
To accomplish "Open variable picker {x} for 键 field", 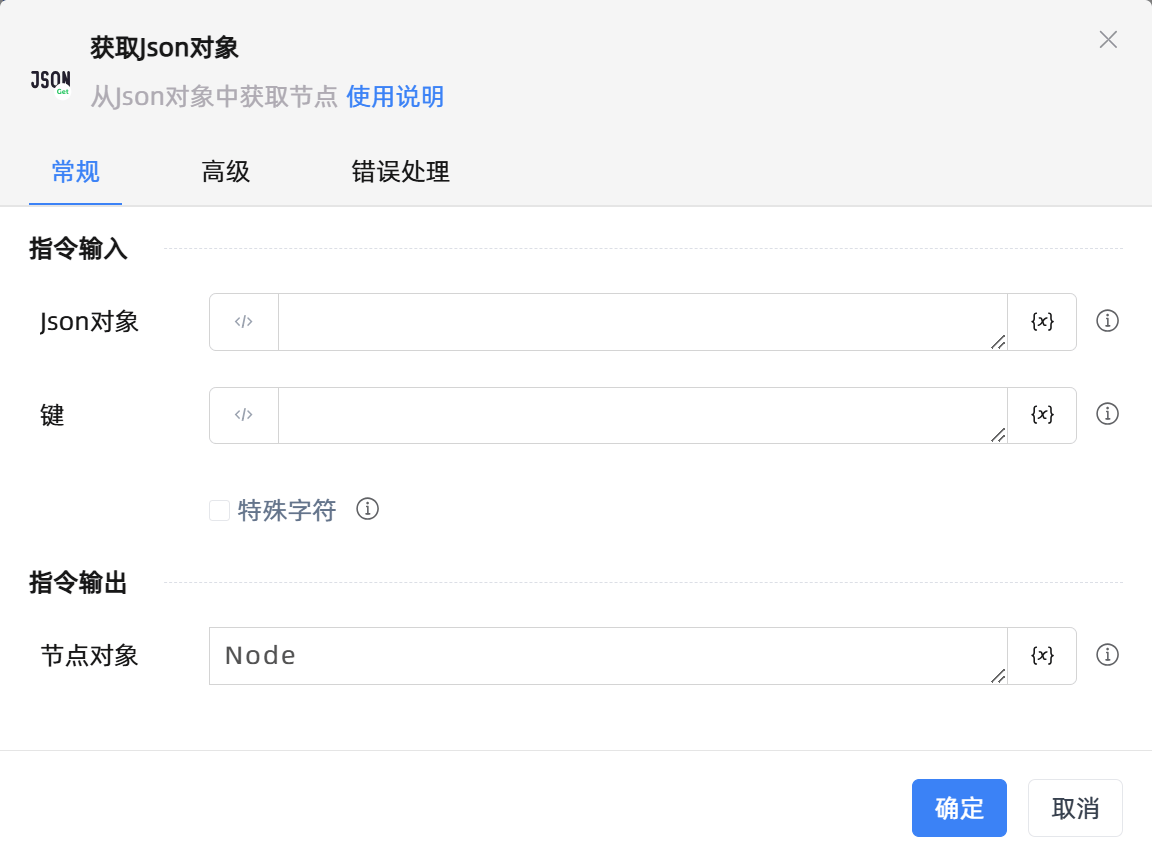I will [x=1042, y=415].
